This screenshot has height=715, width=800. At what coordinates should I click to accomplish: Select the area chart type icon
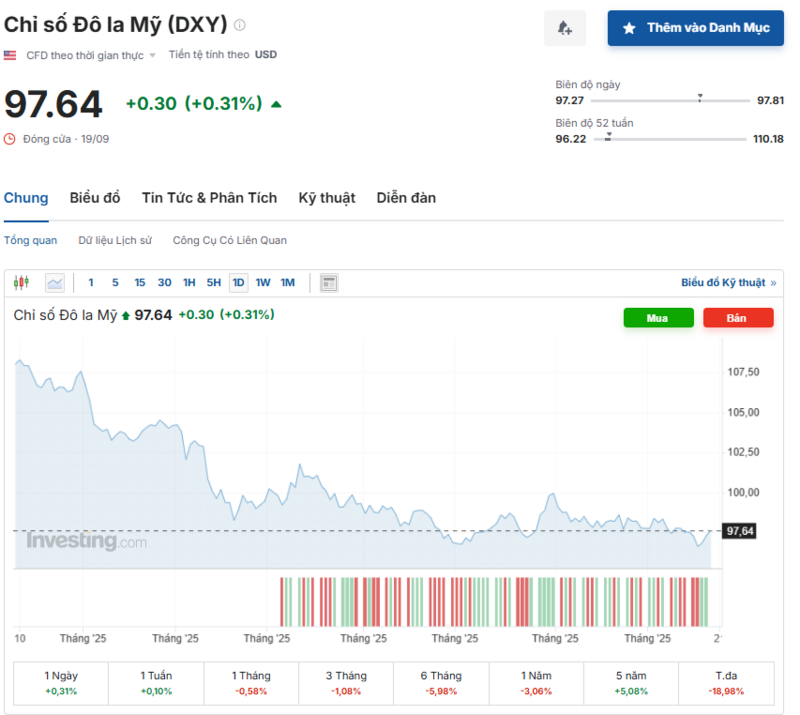point(54,283)
